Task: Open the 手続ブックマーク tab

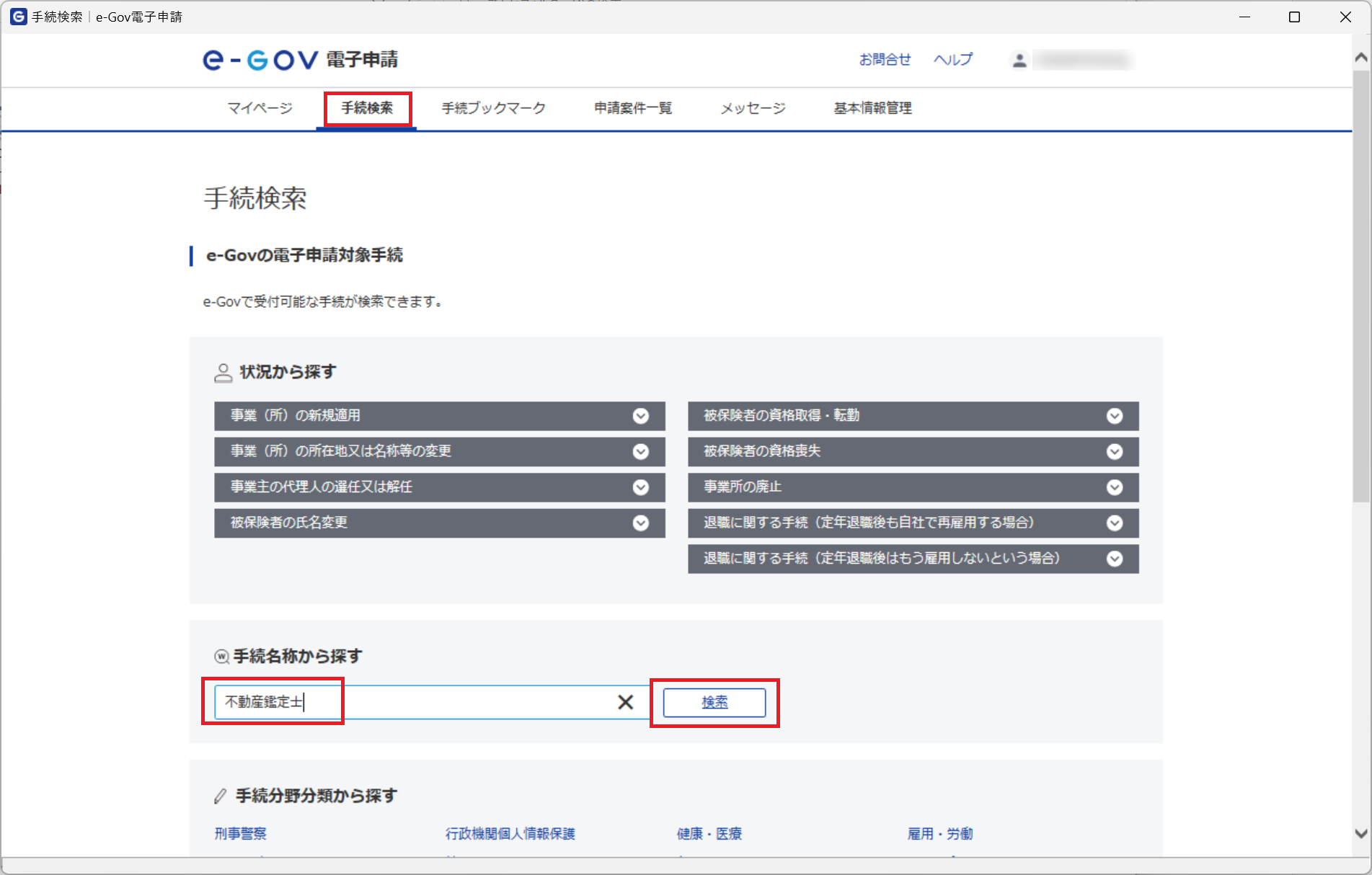Action: pyautogui.click(x=493, y=108)
